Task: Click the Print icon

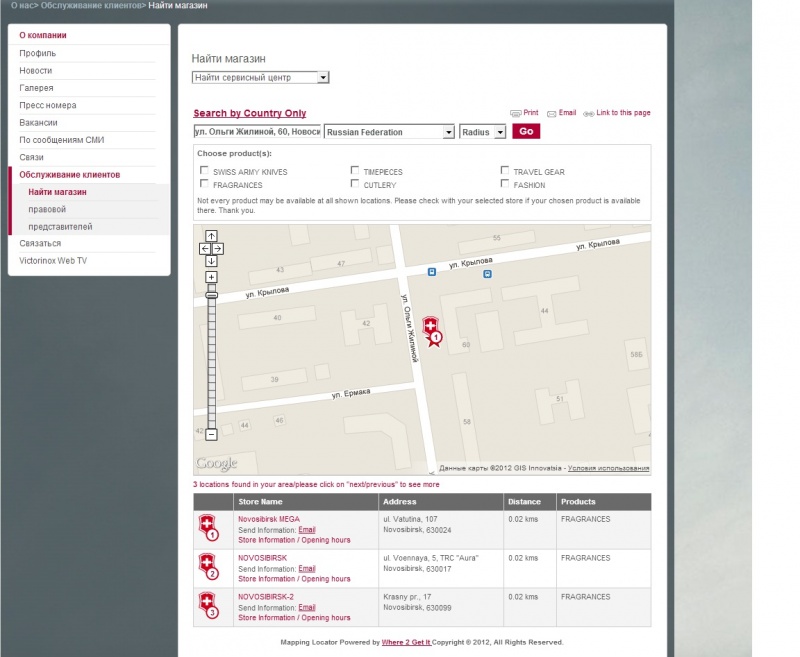Action: tap(516, 114)
